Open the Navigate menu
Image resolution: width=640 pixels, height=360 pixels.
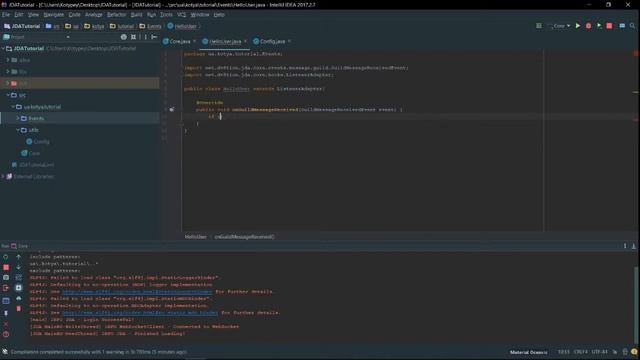53,14
